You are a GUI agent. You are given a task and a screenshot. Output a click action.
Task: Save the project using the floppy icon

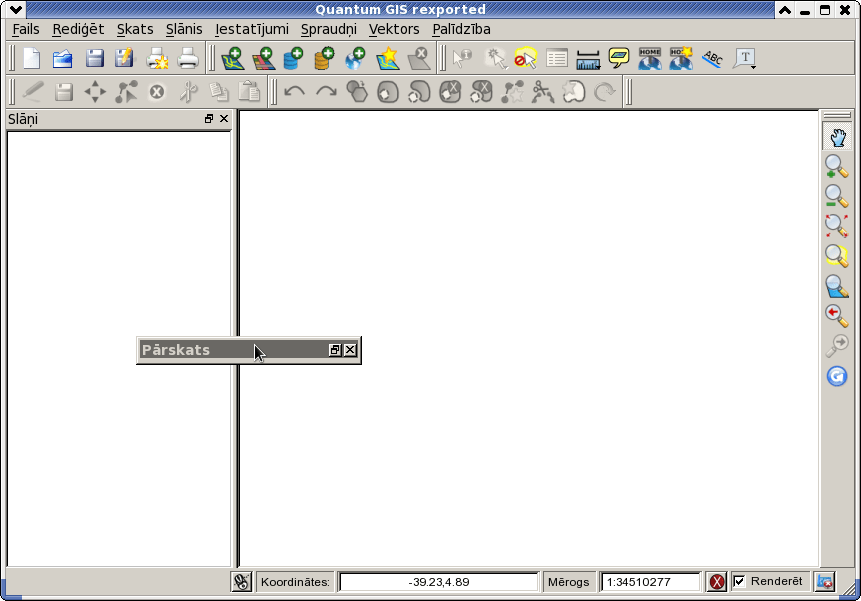tap(94, 58)
